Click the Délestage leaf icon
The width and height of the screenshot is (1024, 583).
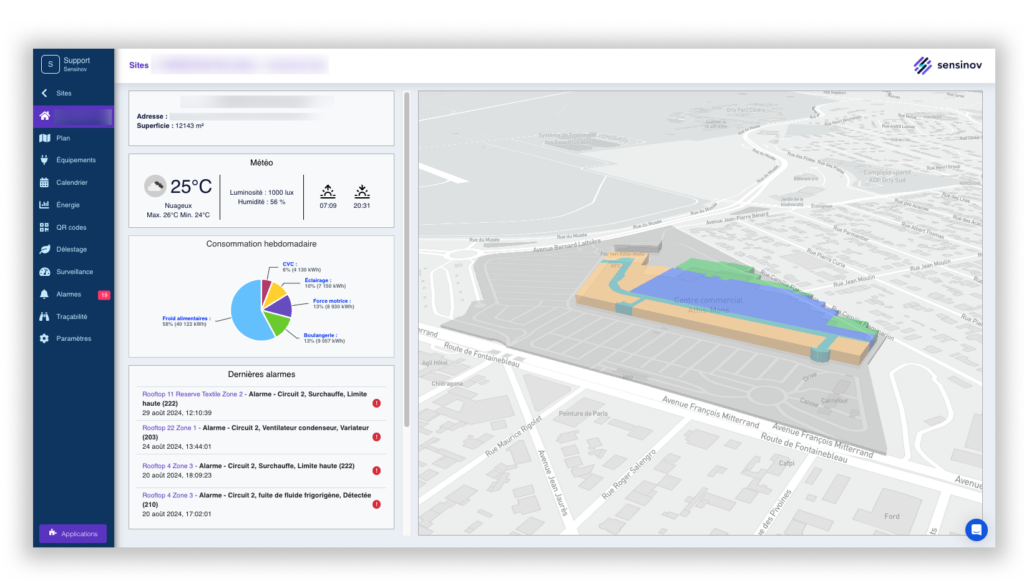coord(44,249)
